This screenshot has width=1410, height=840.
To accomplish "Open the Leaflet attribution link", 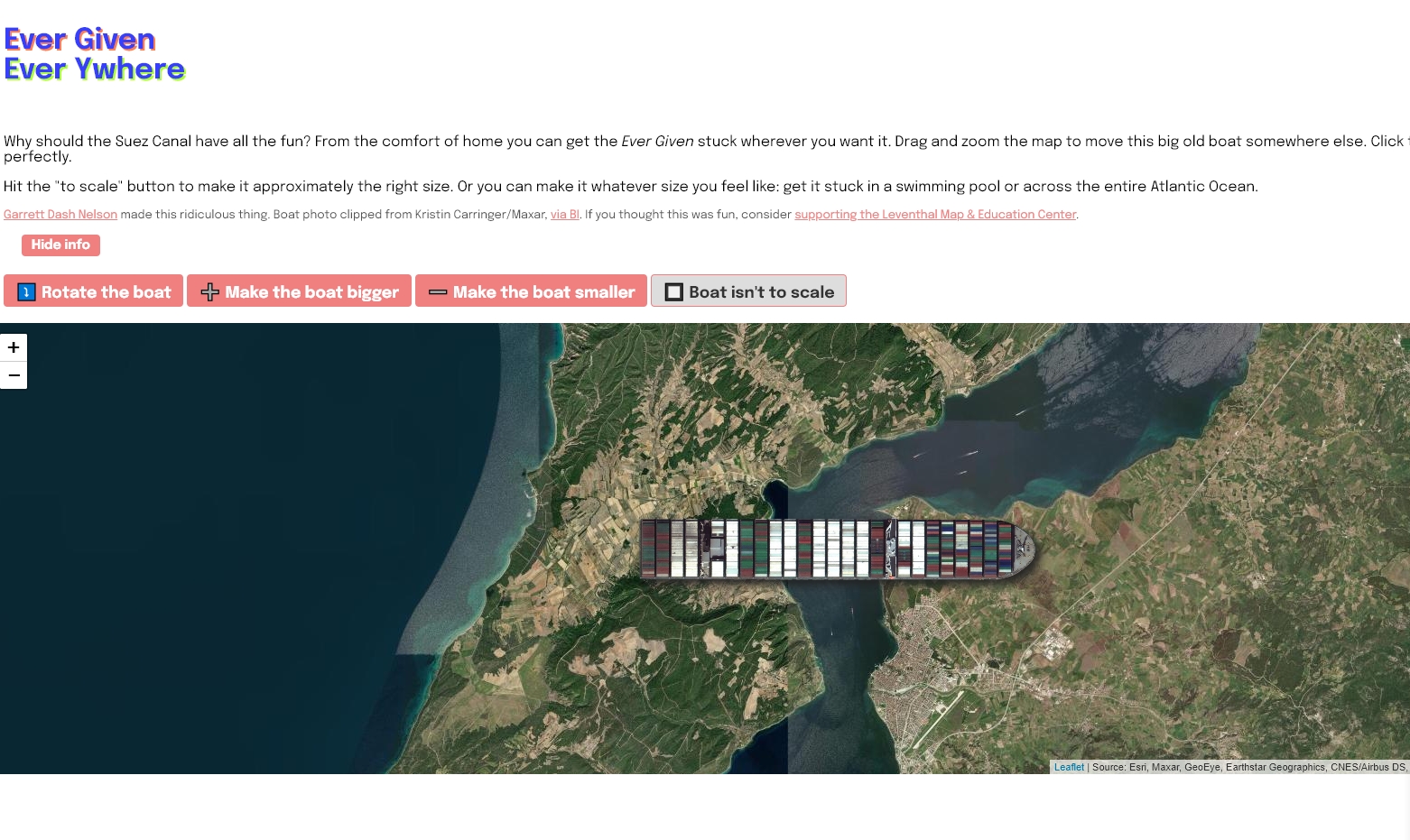I will tap(1069, 767).
